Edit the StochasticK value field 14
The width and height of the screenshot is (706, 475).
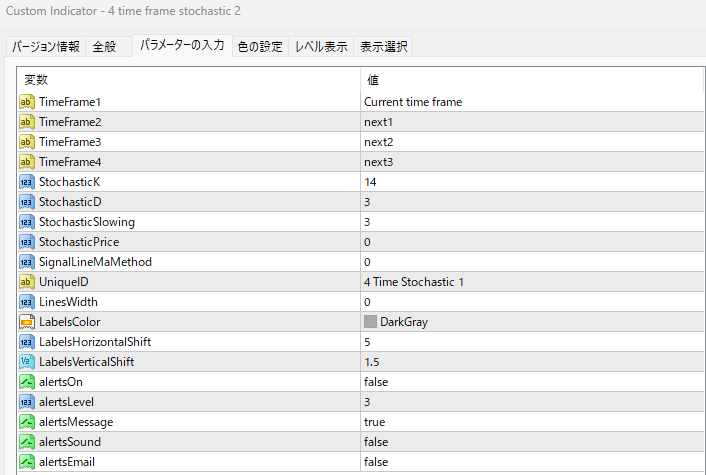tap(530, 182)
